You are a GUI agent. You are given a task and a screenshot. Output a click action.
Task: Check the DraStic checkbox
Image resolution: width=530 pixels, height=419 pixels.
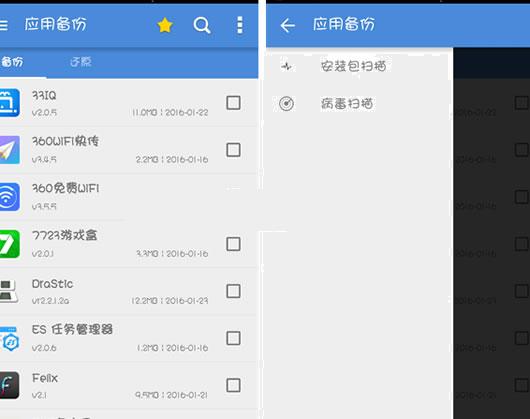pos(233,291)
